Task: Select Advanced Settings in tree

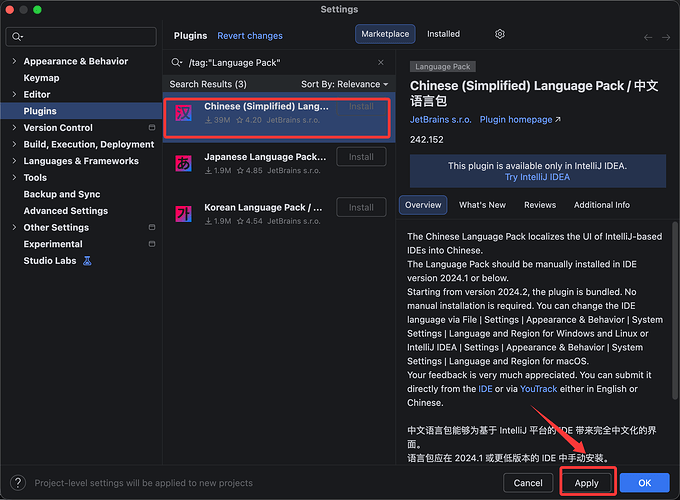Action: [x=65, y=210]
